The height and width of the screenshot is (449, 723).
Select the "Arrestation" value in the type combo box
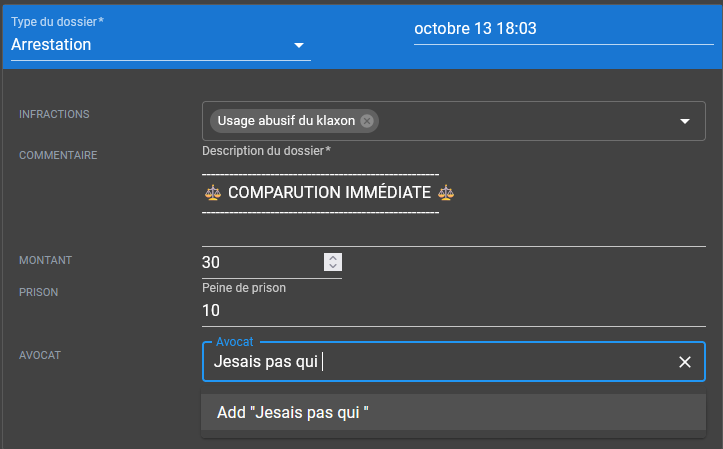[52, 45]
